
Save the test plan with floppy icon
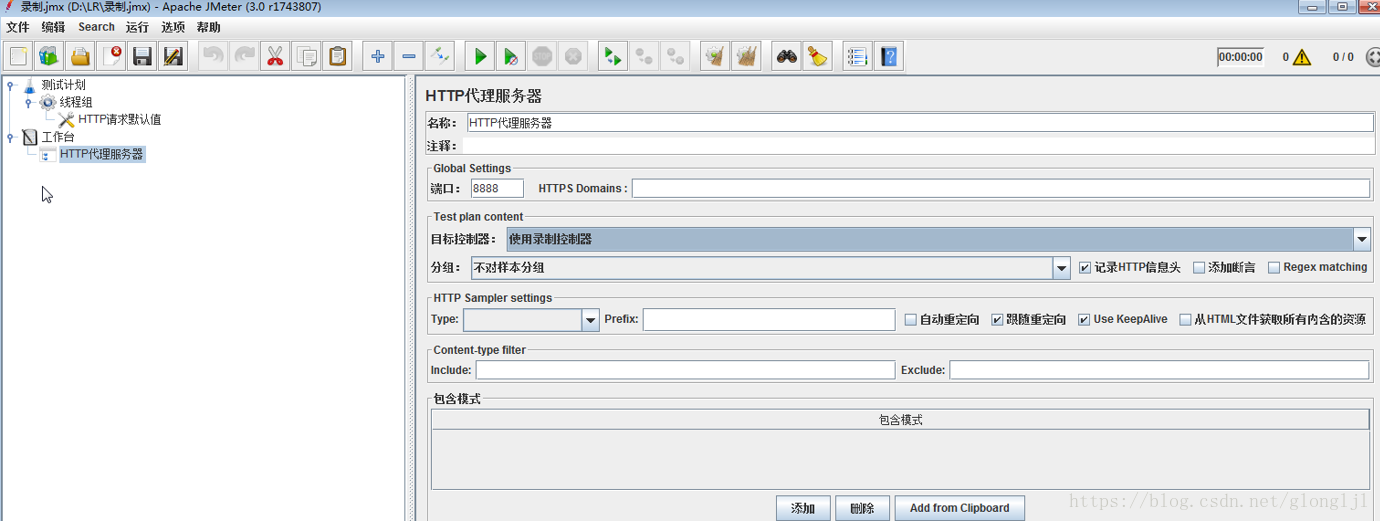pos(142,56)
